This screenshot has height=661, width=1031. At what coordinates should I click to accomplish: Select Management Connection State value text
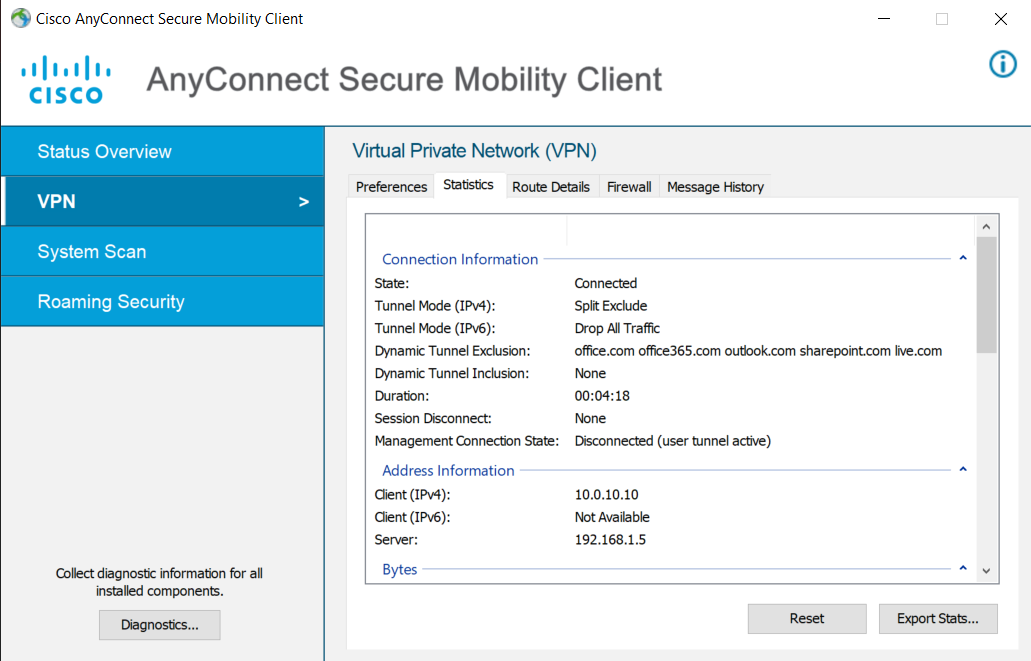[673, 441]
